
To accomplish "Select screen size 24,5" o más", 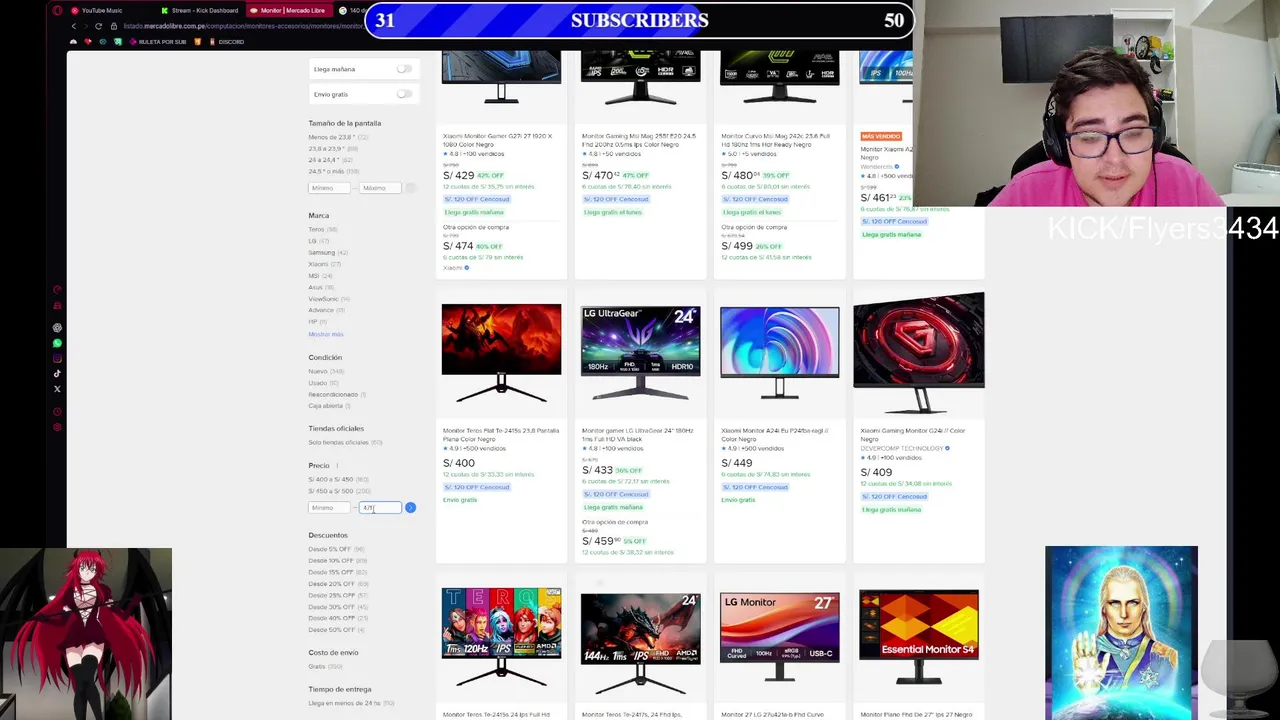I will click(327, 171).
